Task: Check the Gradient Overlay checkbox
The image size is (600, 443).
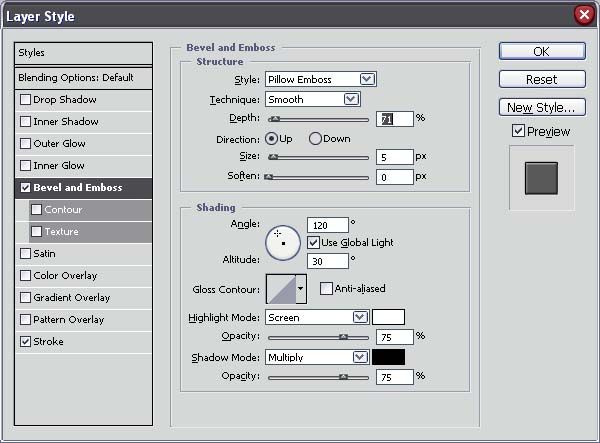Action: (25, 298)
